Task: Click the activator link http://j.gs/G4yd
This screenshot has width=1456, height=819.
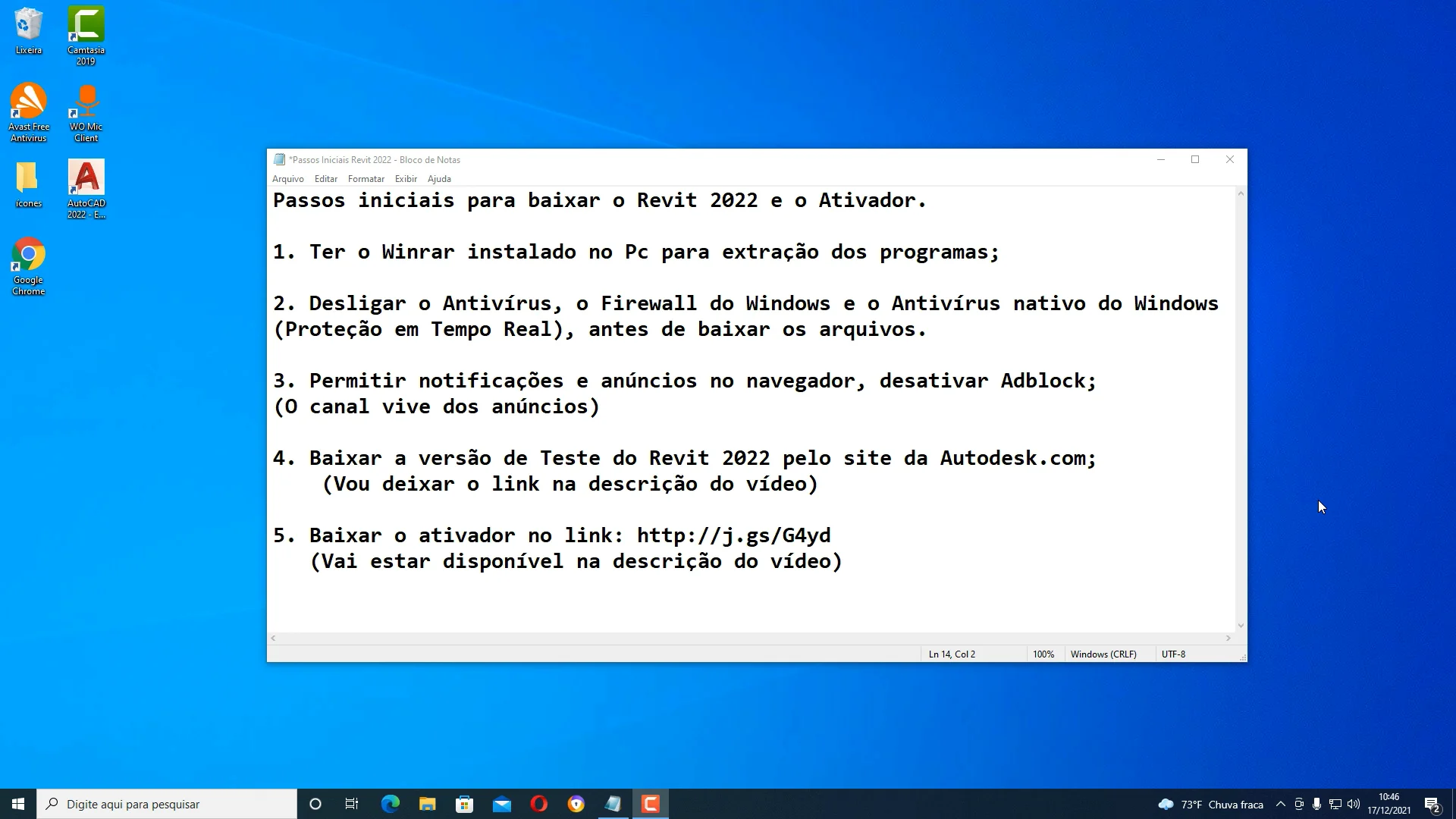Action: coord(734,535)
